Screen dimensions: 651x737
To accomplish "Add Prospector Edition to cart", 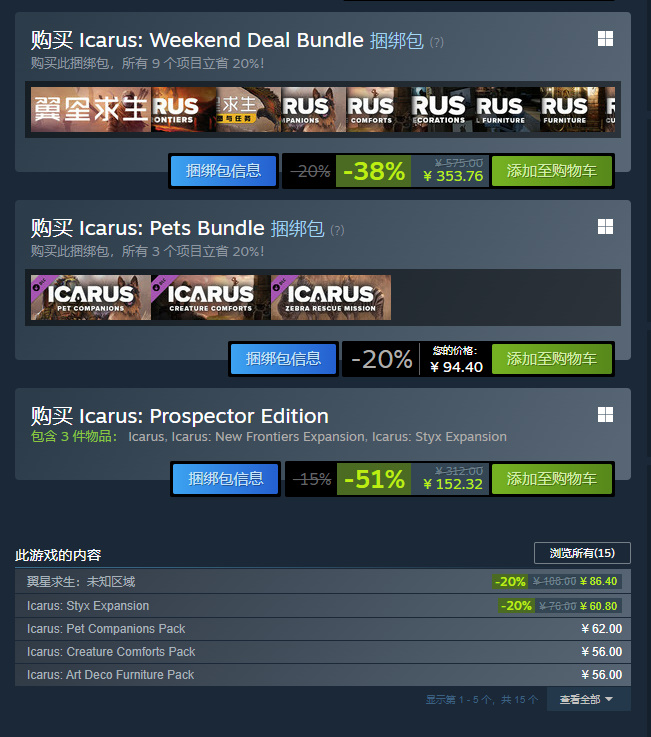I will pos(552,479).
